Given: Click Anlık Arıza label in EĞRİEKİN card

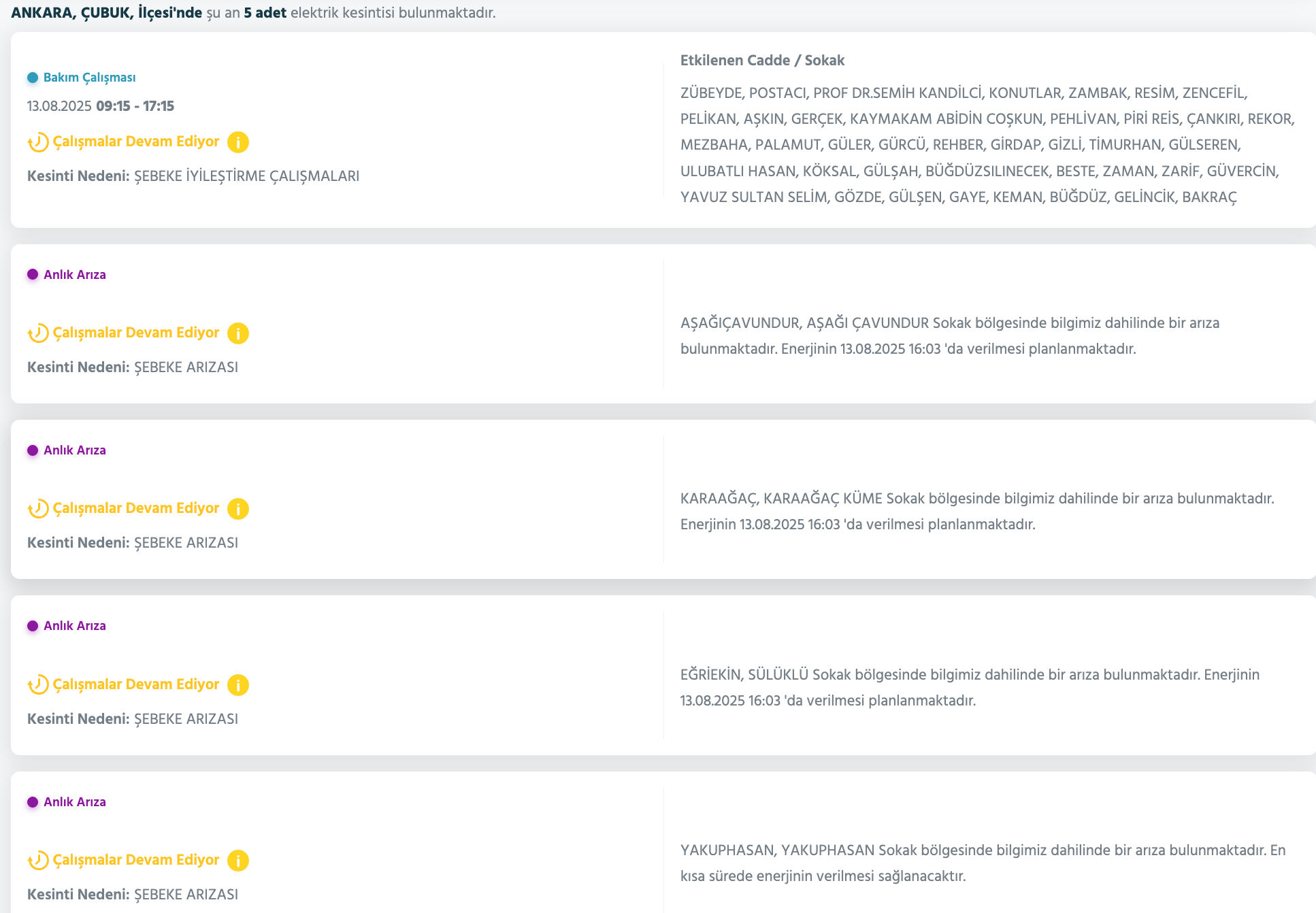Looking at the screenshot, I should 75,626.
